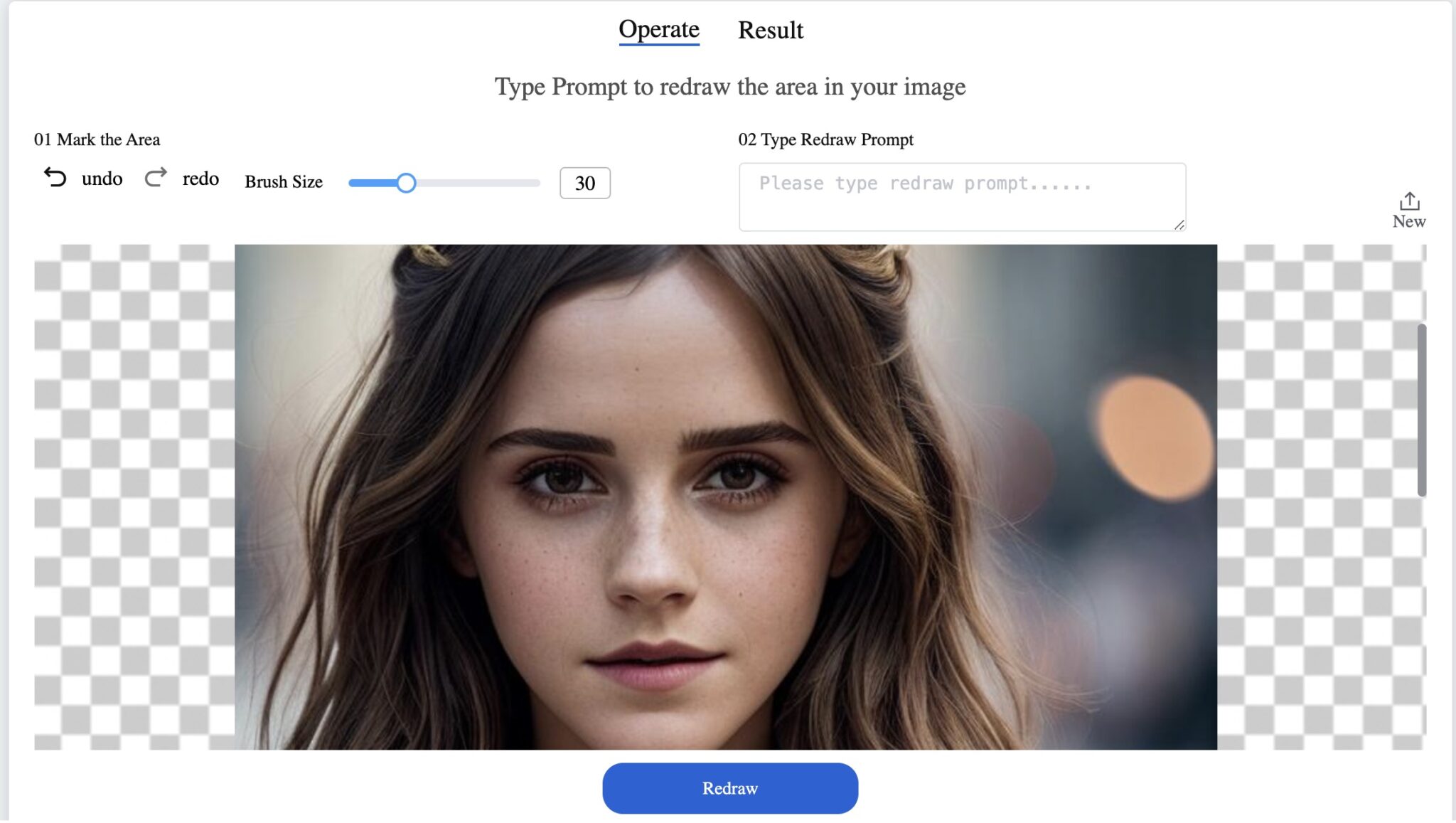Click the brush size slider handle
Image resolution: width=1456 pixels, height=823 pixels.
[x=407, y=184]
